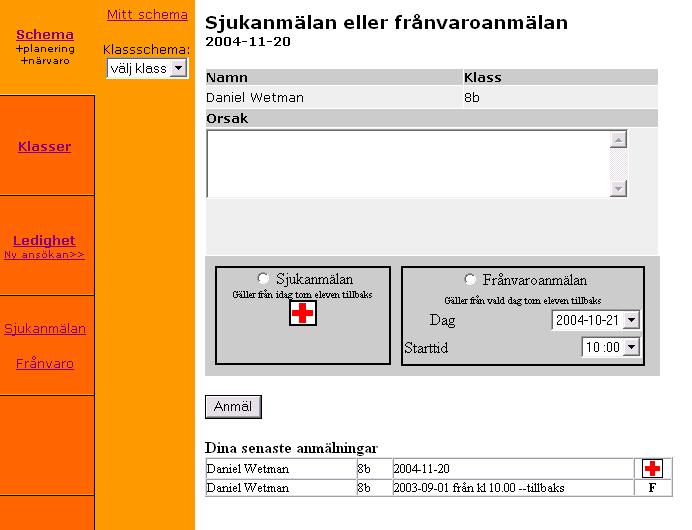Screen dimensions: 692x530
Task: Open the Frånvaro sidebar link
Action: click(x=45, y=364)
